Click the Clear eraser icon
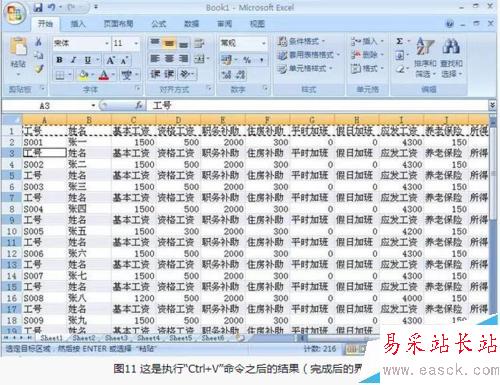Screen dimensions: 500x385 400,69
